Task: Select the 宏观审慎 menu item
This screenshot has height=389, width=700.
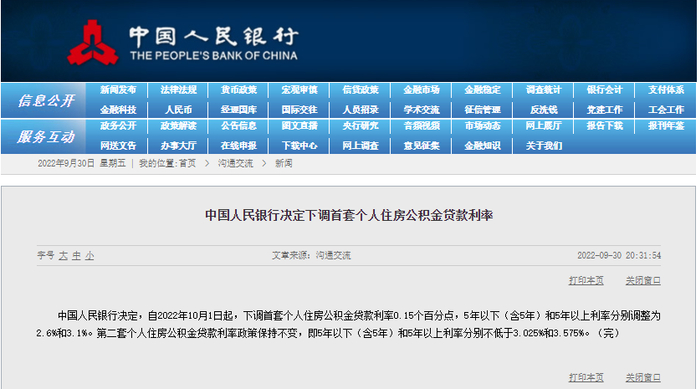Action: [x=300, y=90]
